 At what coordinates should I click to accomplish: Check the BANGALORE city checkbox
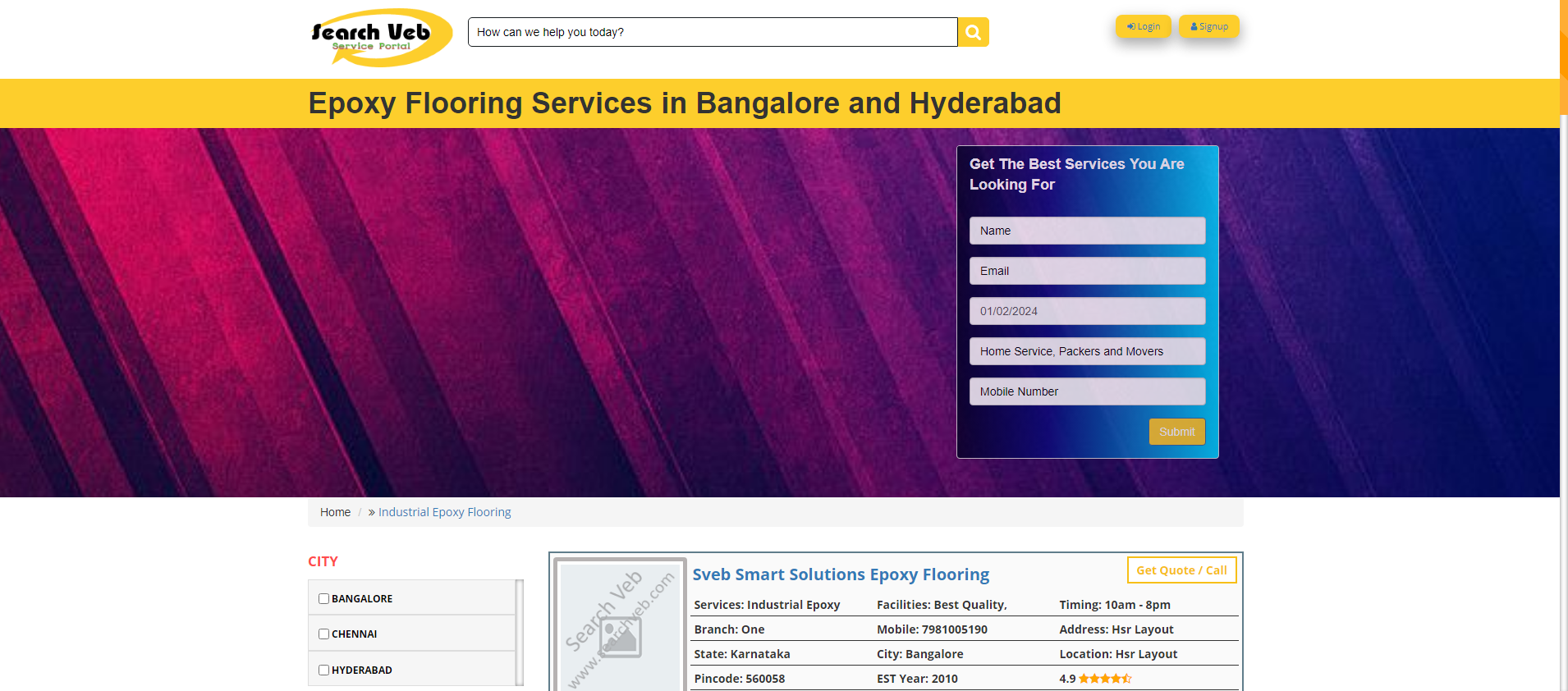point(324,599)
